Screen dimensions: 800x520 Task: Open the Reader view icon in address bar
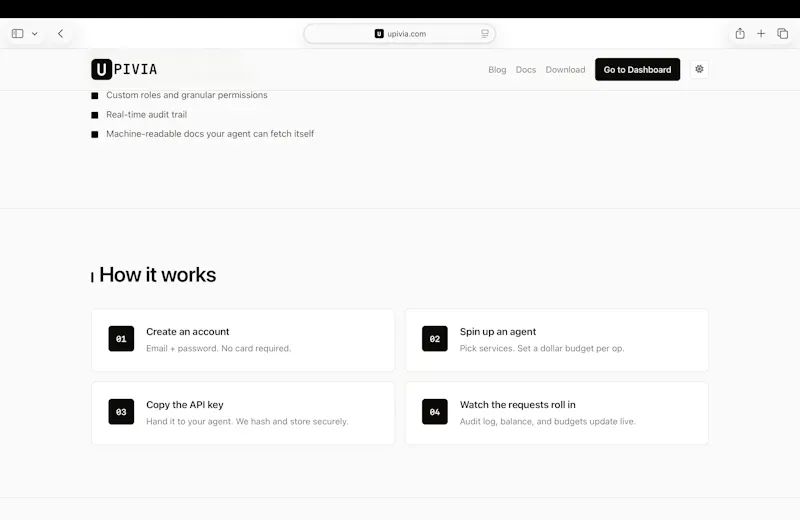[484, 34]
